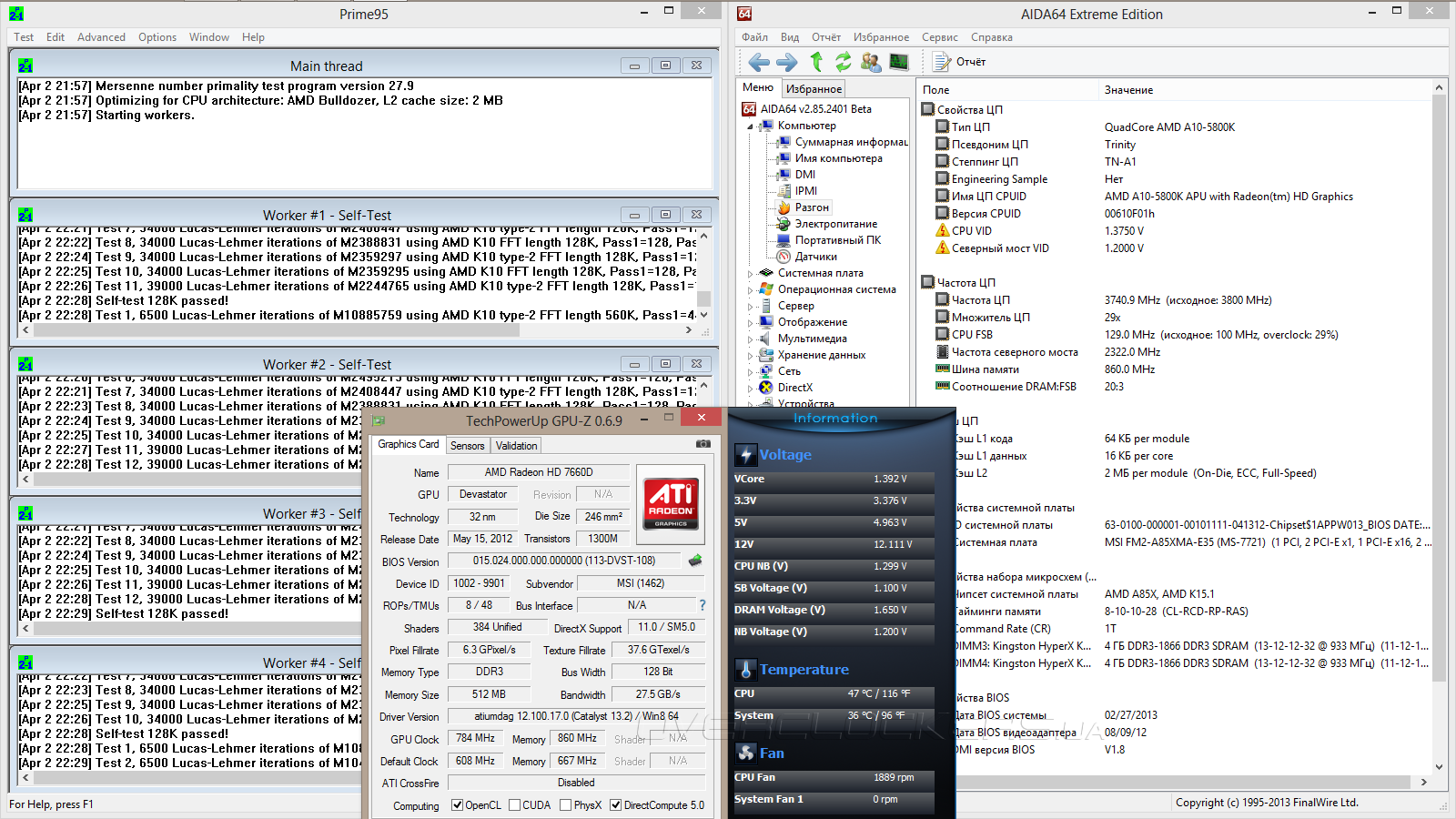Open the Advanced menu in Prime95

[101, 37]
